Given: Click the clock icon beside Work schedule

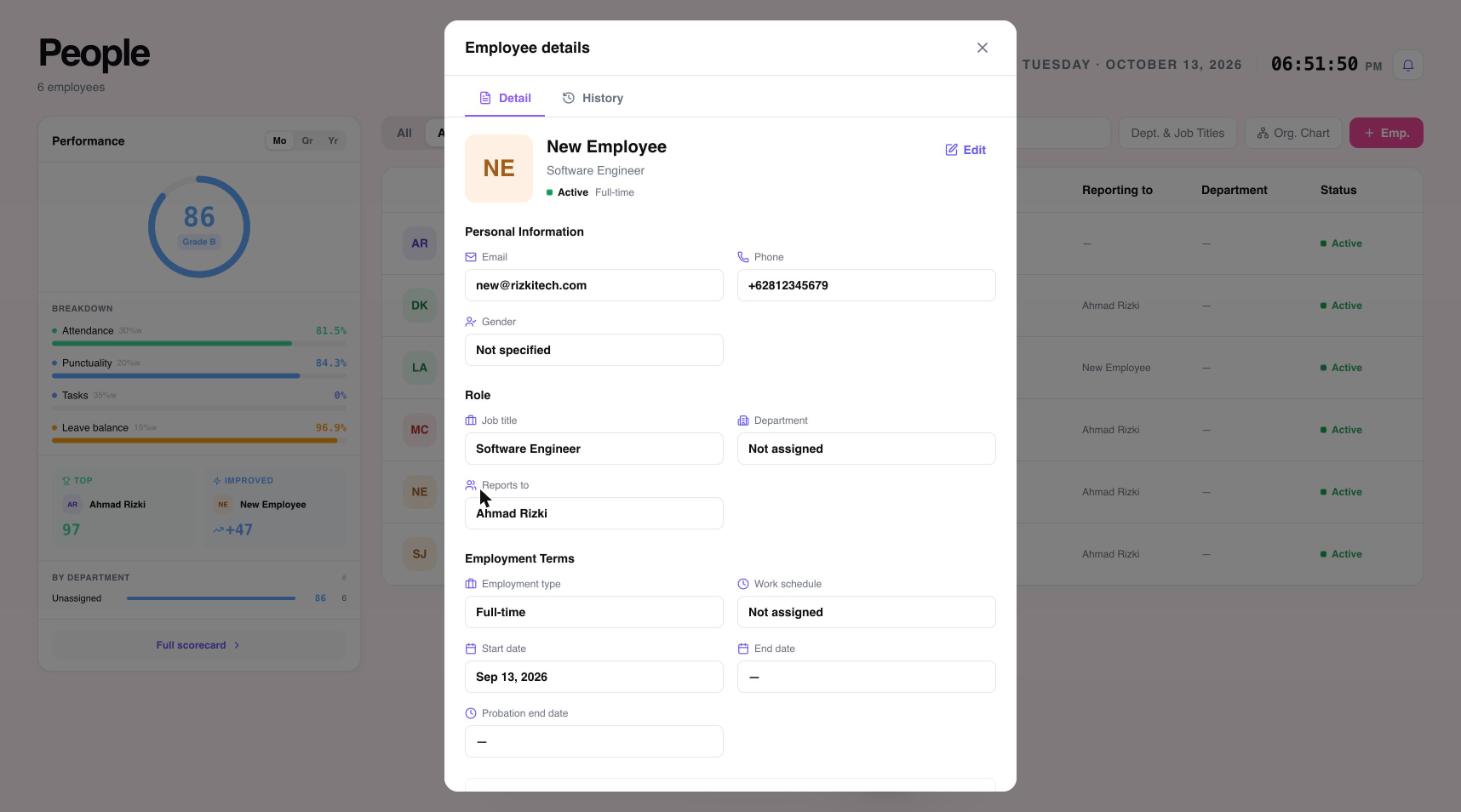Looking at the screenshot, I should [x=743, y=584].
